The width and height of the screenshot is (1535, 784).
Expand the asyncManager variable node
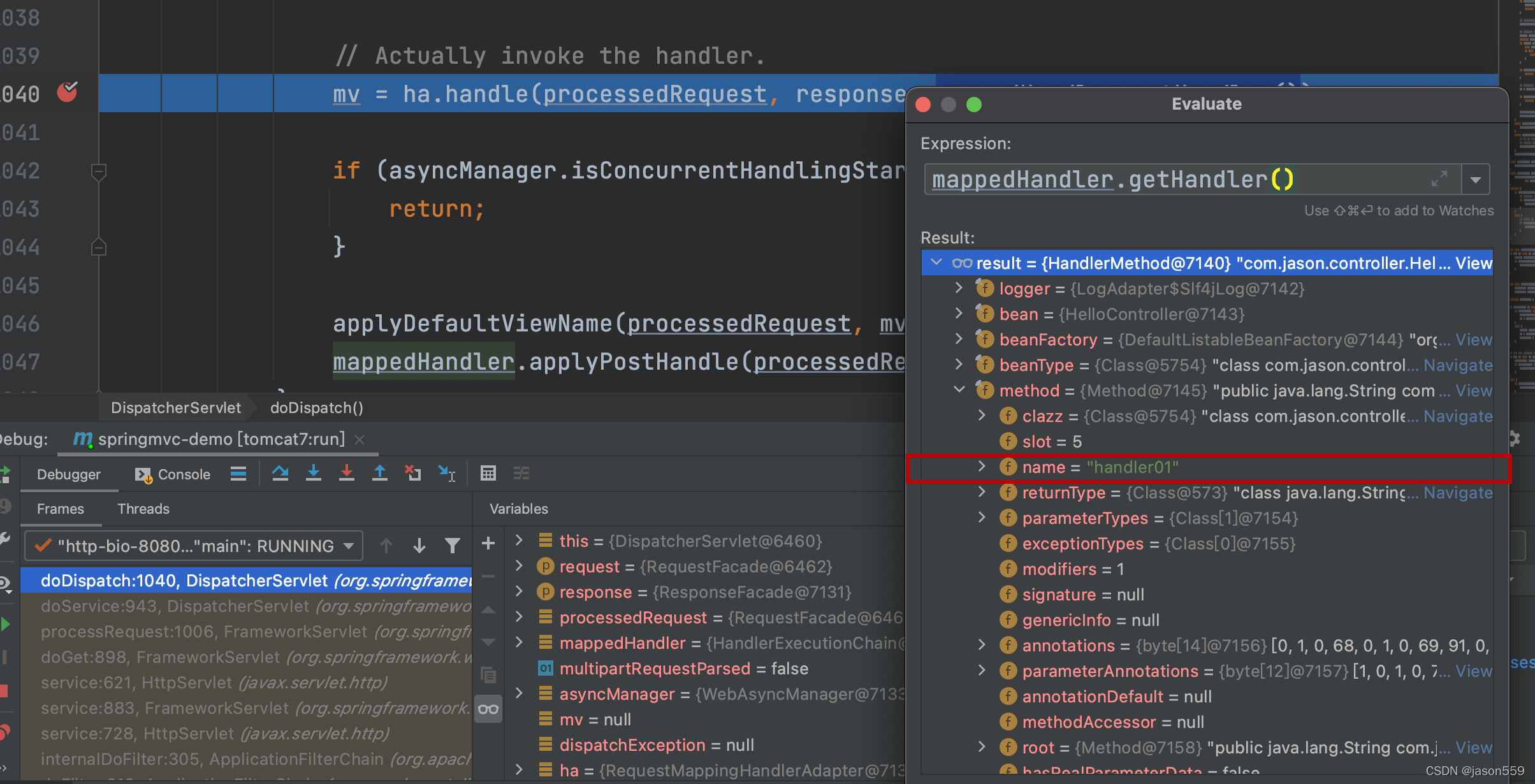(520, 693)
